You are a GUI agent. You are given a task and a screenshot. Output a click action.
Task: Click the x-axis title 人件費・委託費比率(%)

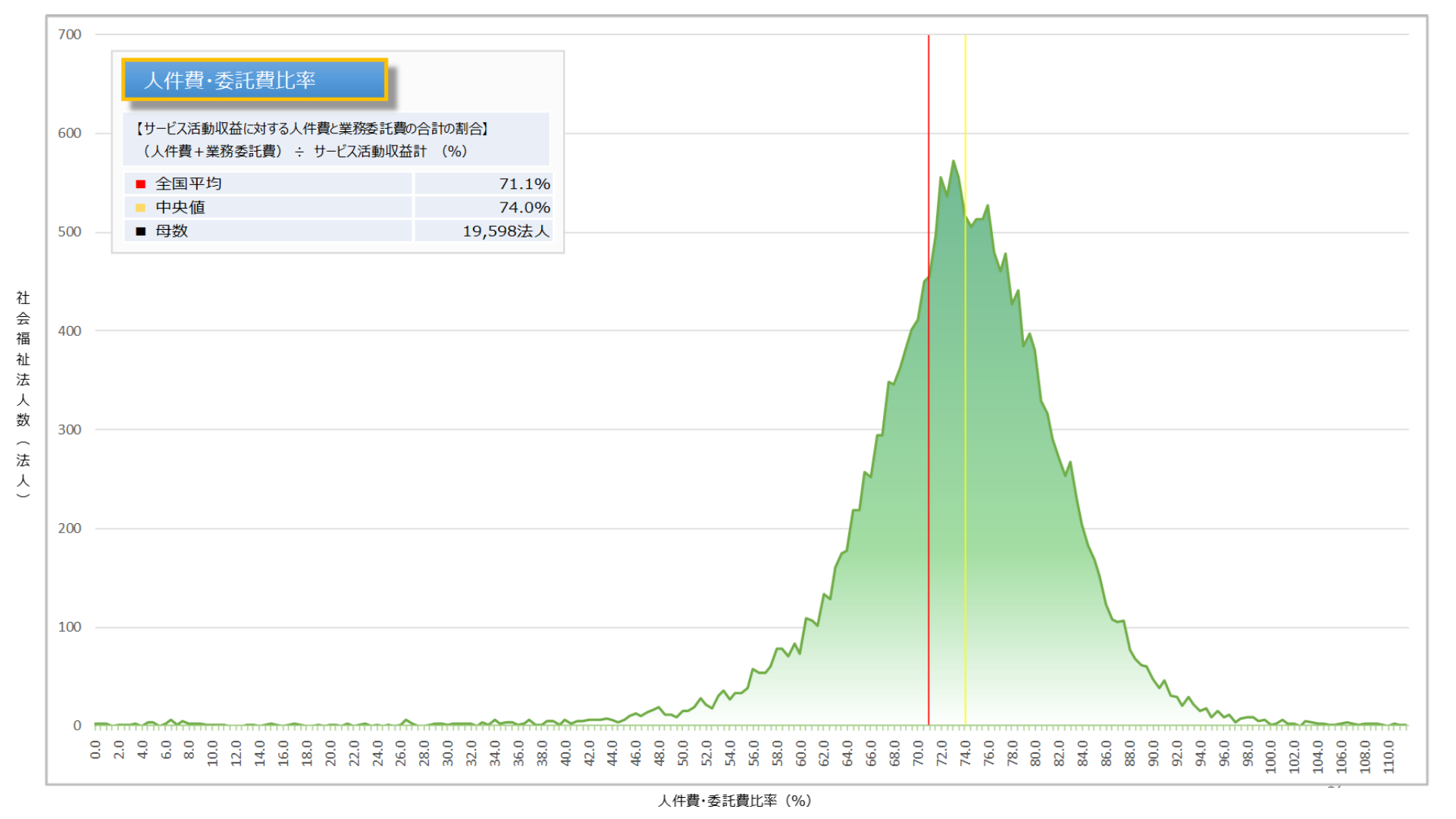click(x=734, y=801)
